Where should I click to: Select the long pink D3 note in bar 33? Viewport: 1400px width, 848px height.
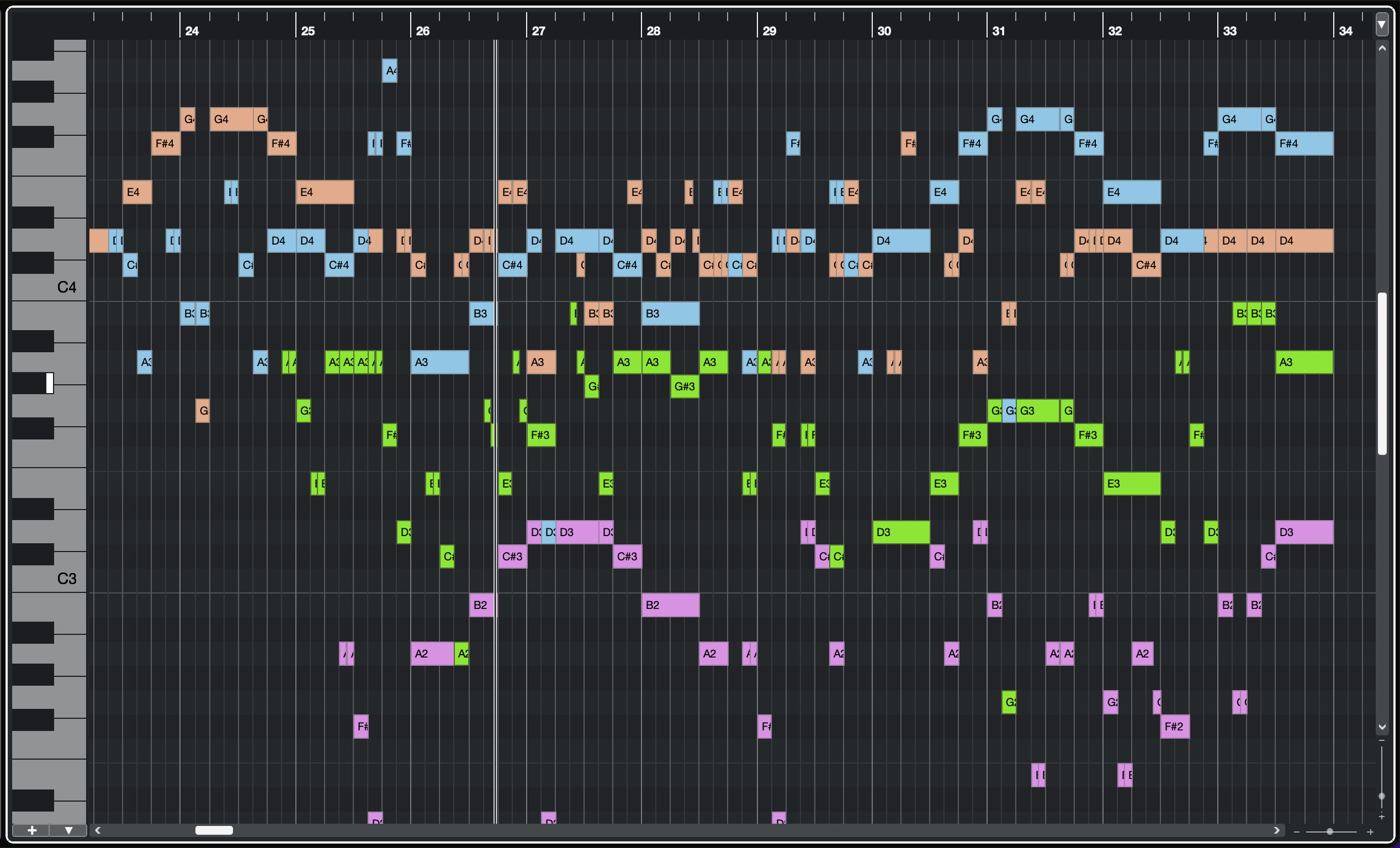click(1304, 533)
